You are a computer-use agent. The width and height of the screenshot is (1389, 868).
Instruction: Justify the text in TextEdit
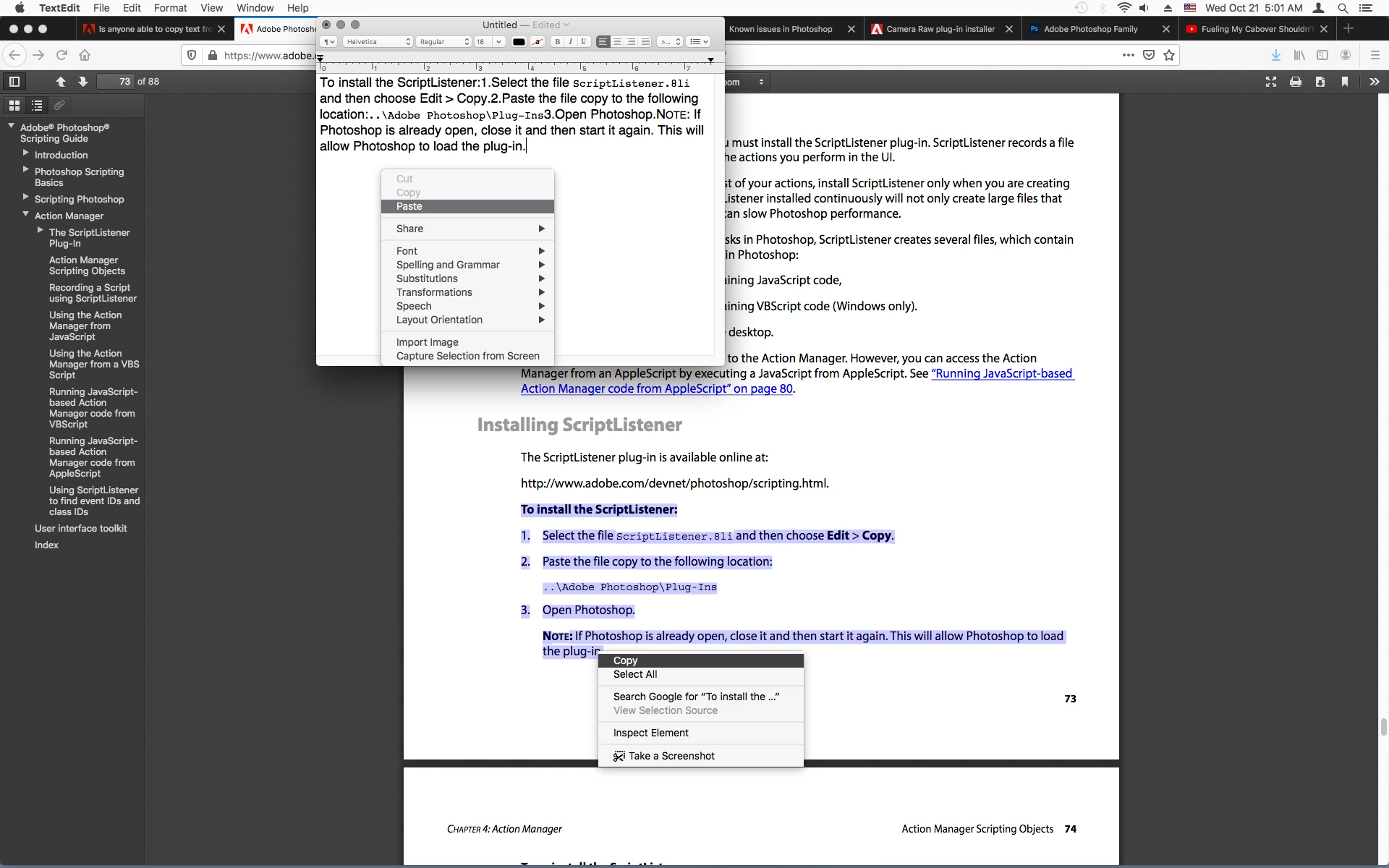click(x=645, y=42)
